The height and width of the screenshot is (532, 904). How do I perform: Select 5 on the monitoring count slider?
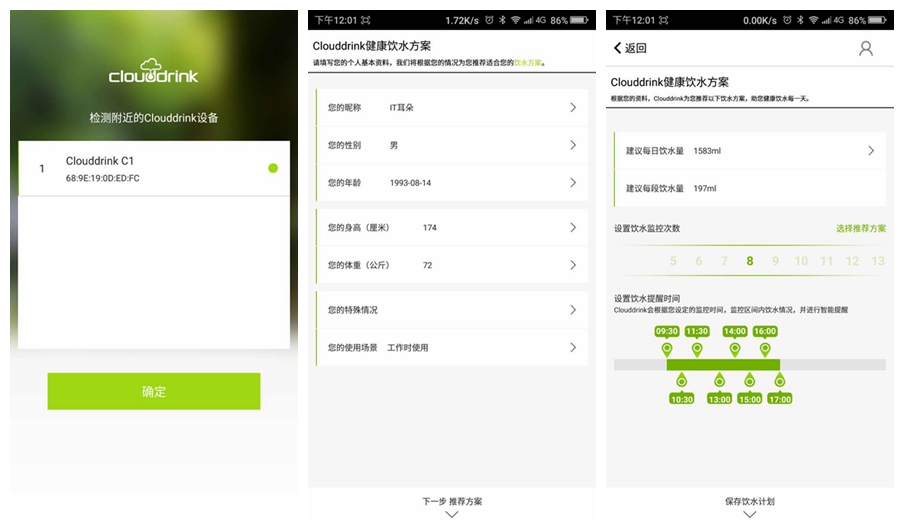673,261
